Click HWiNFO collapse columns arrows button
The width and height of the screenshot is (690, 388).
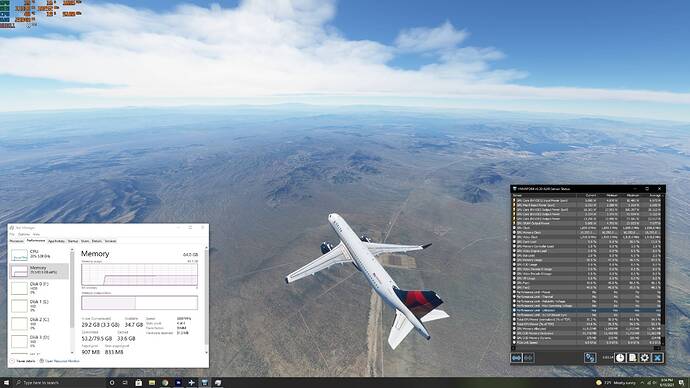point(529,358)
